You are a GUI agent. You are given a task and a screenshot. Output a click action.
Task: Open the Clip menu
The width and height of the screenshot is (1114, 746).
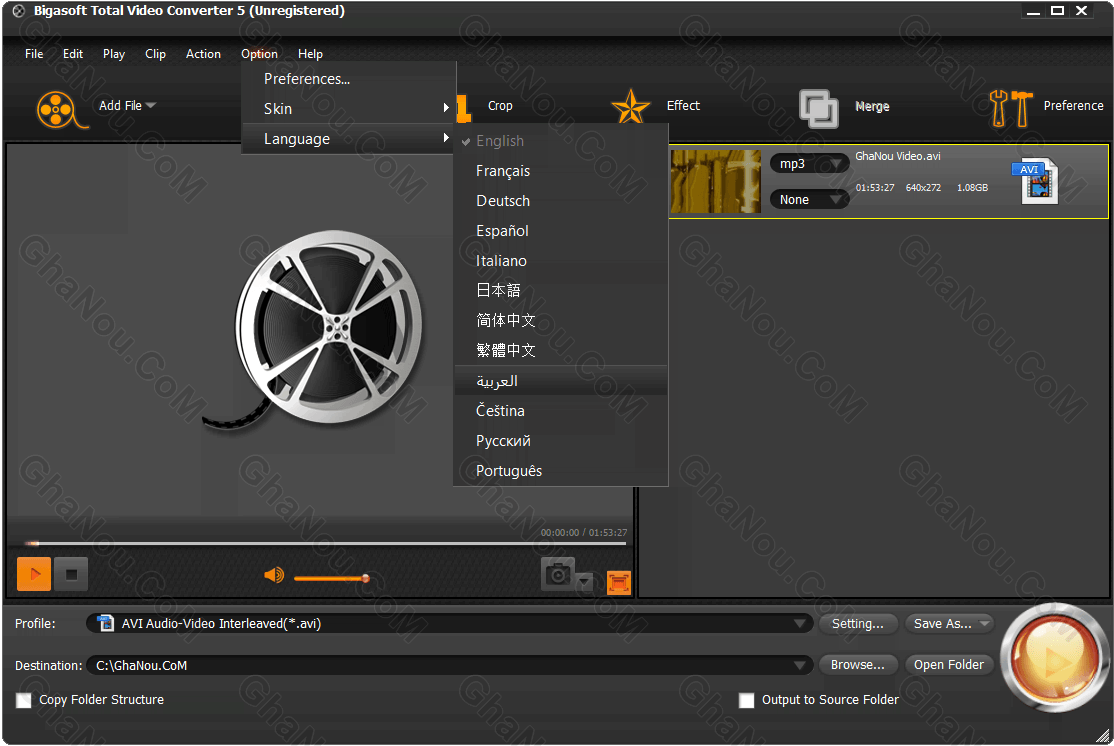point(155,54)
